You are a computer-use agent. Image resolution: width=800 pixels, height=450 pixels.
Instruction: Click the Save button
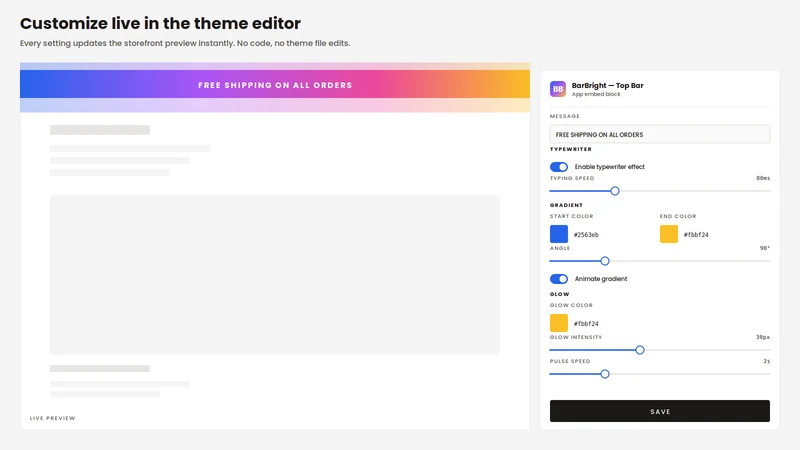pyautogui.click(x=660, y=411)
